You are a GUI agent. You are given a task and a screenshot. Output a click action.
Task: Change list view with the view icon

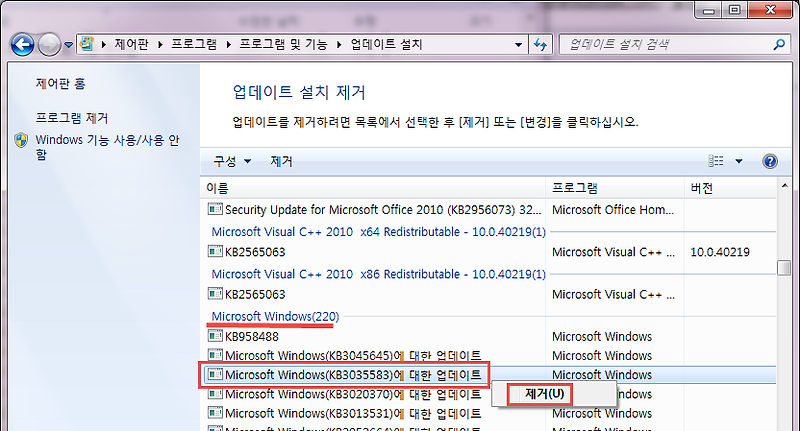coord(716,161)
